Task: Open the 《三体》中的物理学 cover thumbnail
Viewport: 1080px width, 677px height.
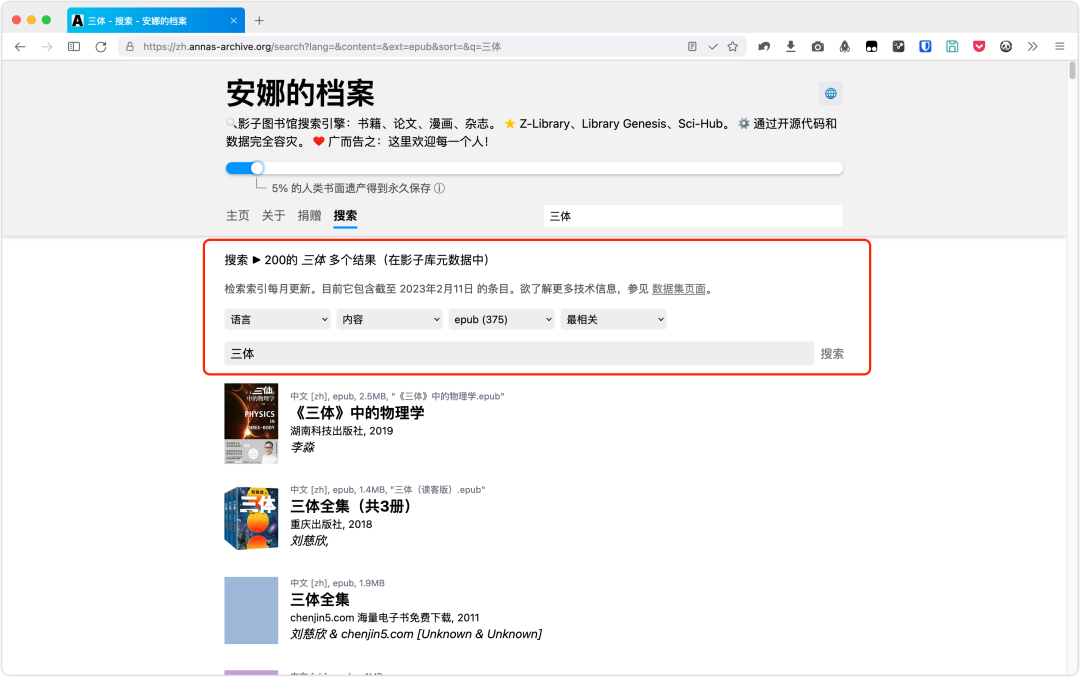Action: (251, 424)
